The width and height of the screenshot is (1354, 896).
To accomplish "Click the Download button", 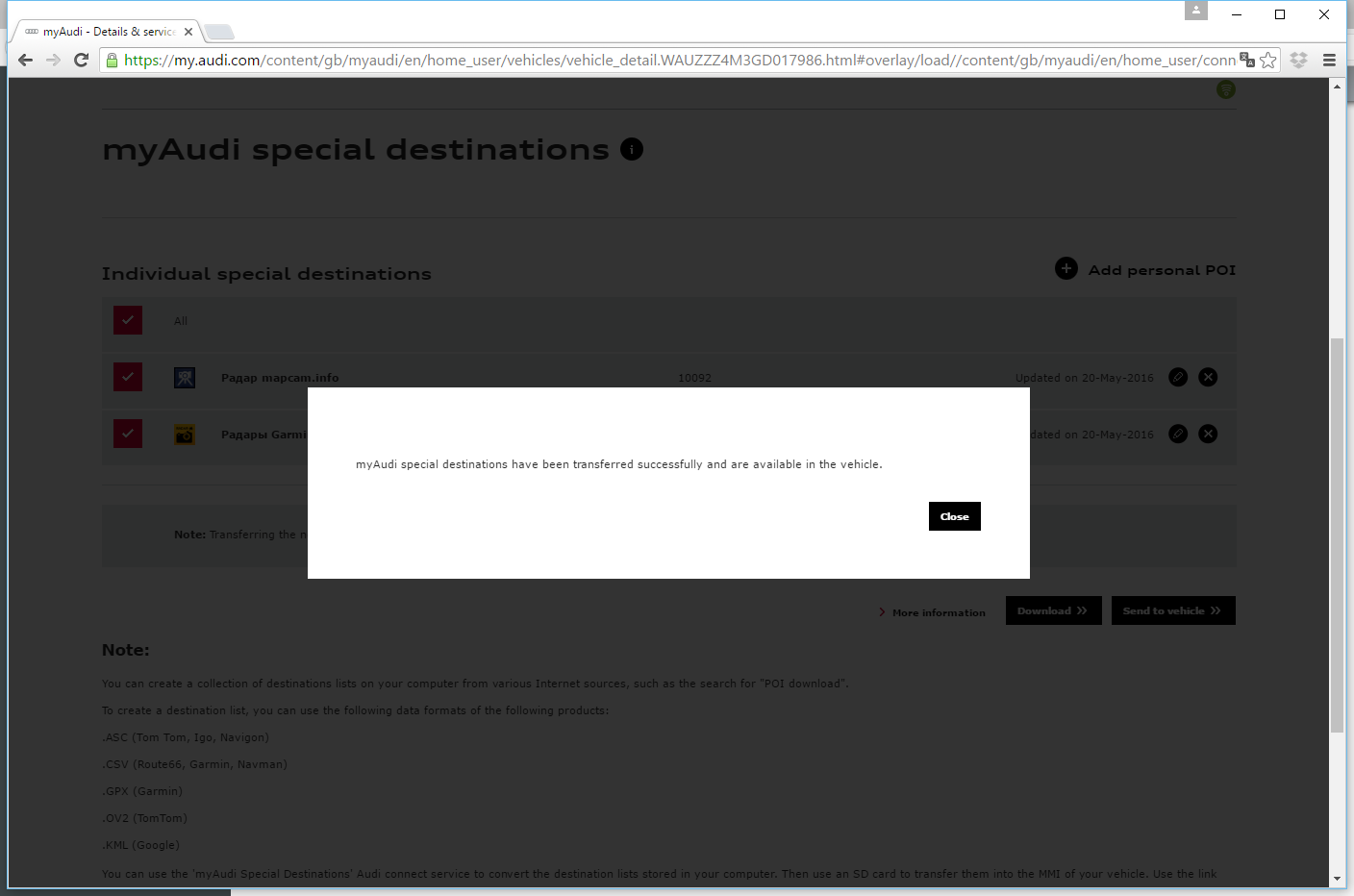I will point(1053,610).
